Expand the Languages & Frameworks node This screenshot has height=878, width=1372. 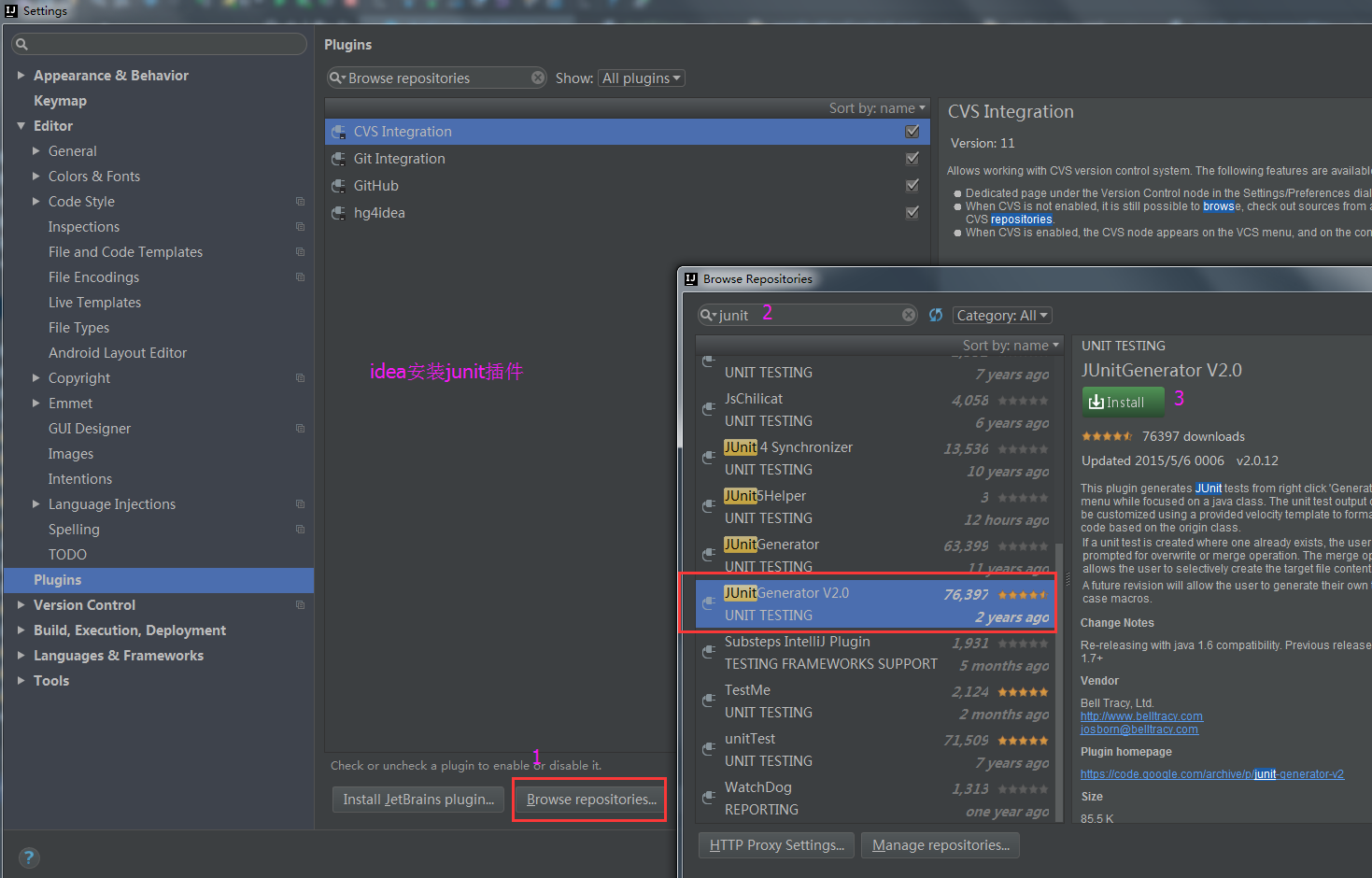coord(21,655)
